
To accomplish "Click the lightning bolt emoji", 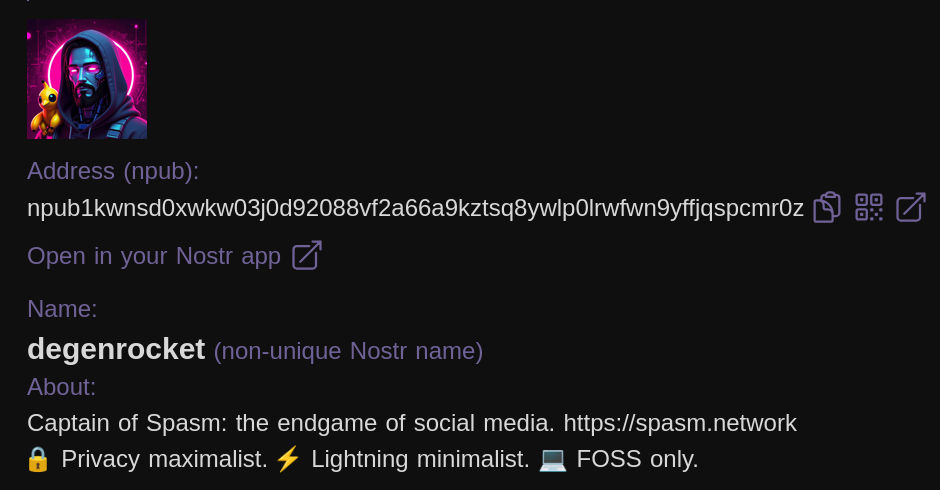I will point(288,459).
